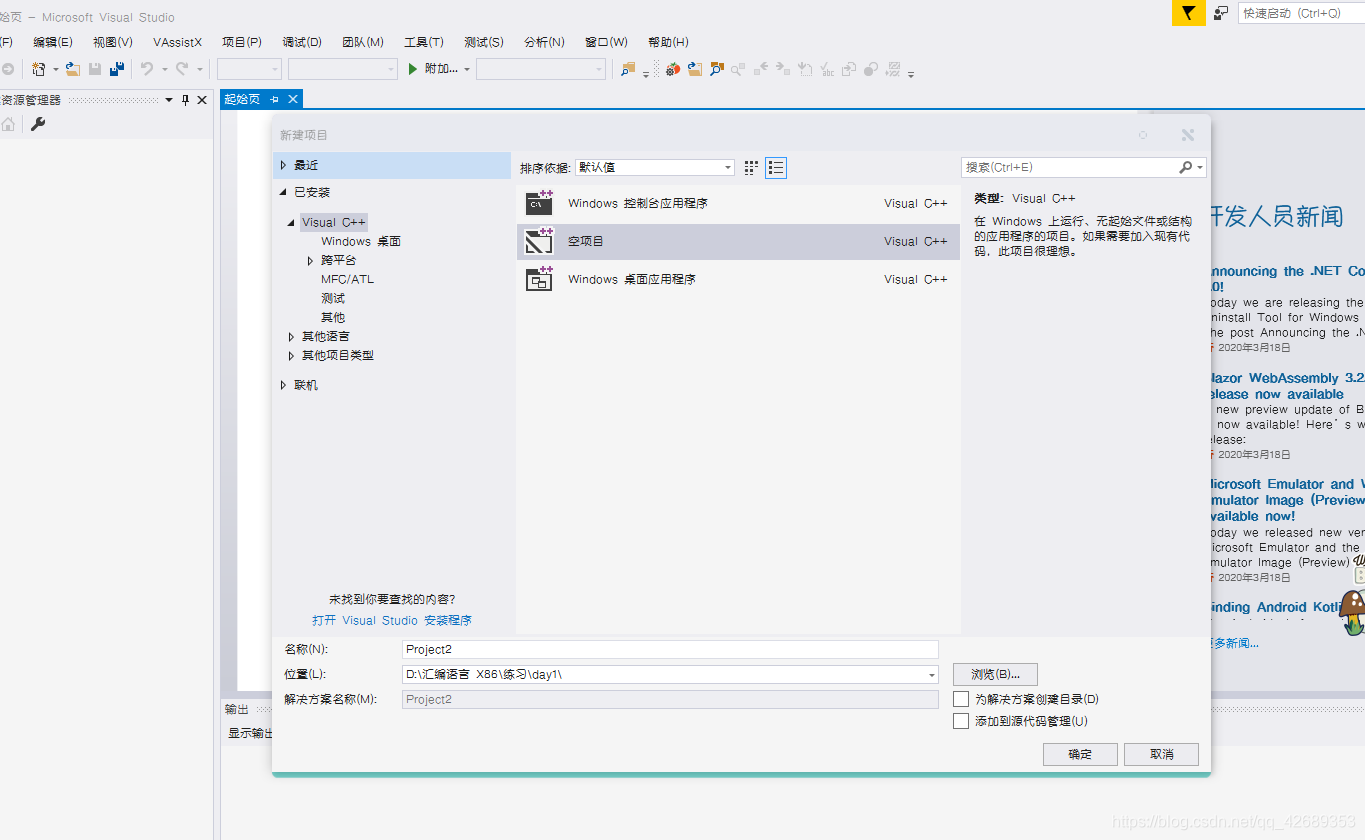1365x840 pixels.
Task: Open the 编辑(E) menu
Action: point(53,42)
